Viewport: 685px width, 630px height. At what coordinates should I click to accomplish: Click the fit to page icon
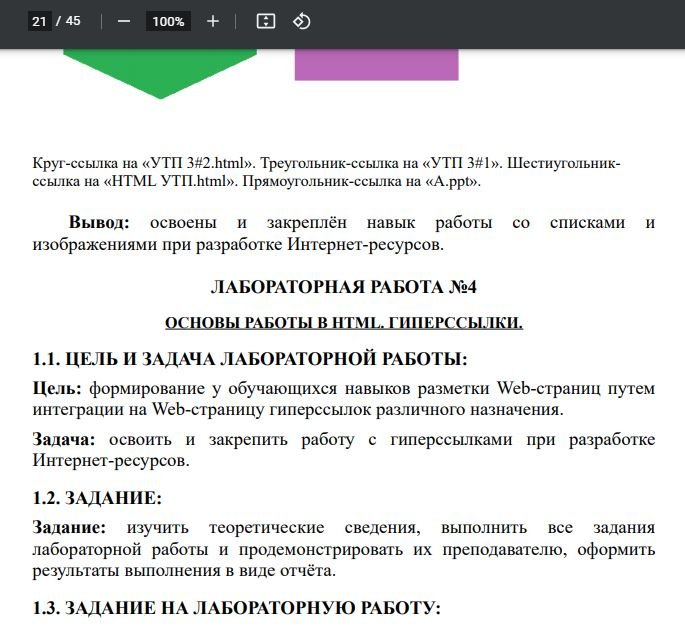pos(265,21)
